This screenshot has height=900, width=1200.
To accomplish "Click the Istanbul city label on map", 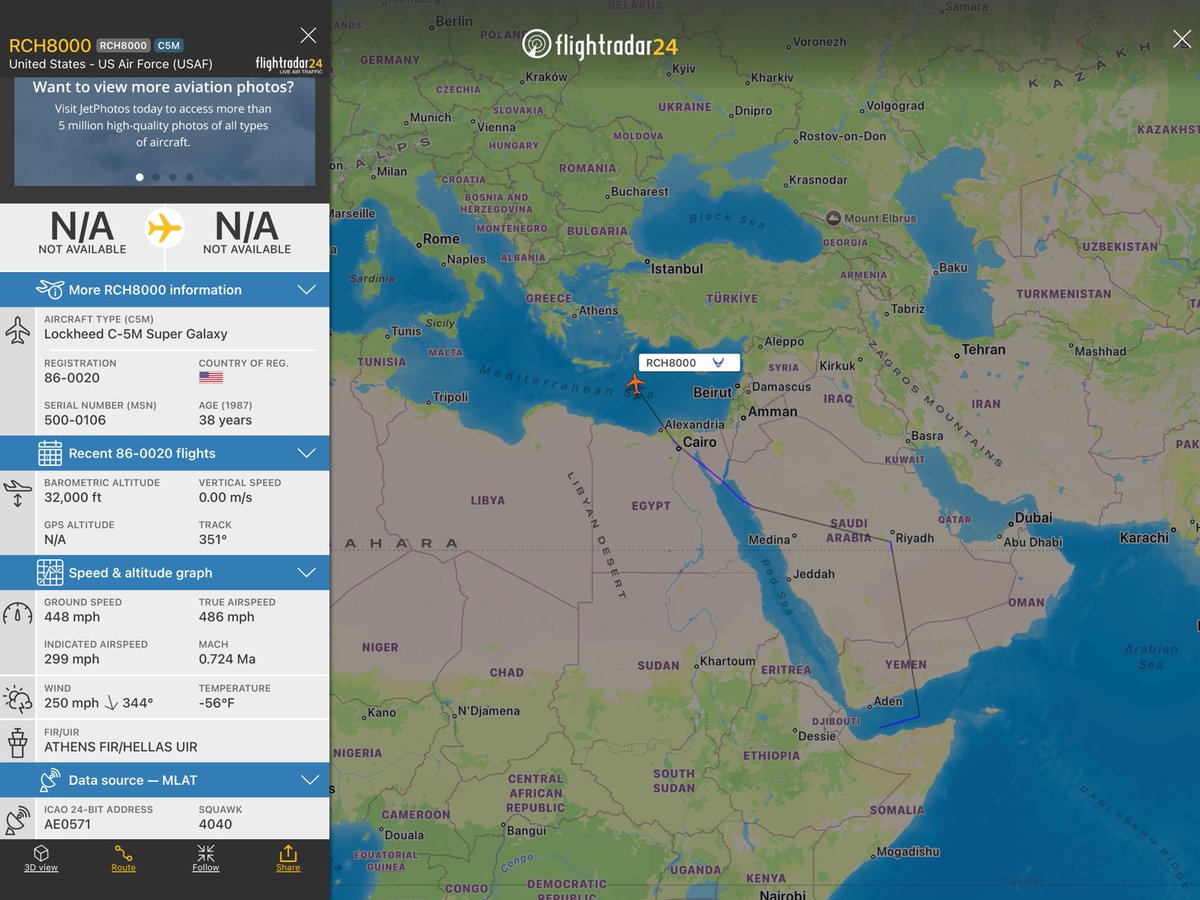I will point(677,268).
